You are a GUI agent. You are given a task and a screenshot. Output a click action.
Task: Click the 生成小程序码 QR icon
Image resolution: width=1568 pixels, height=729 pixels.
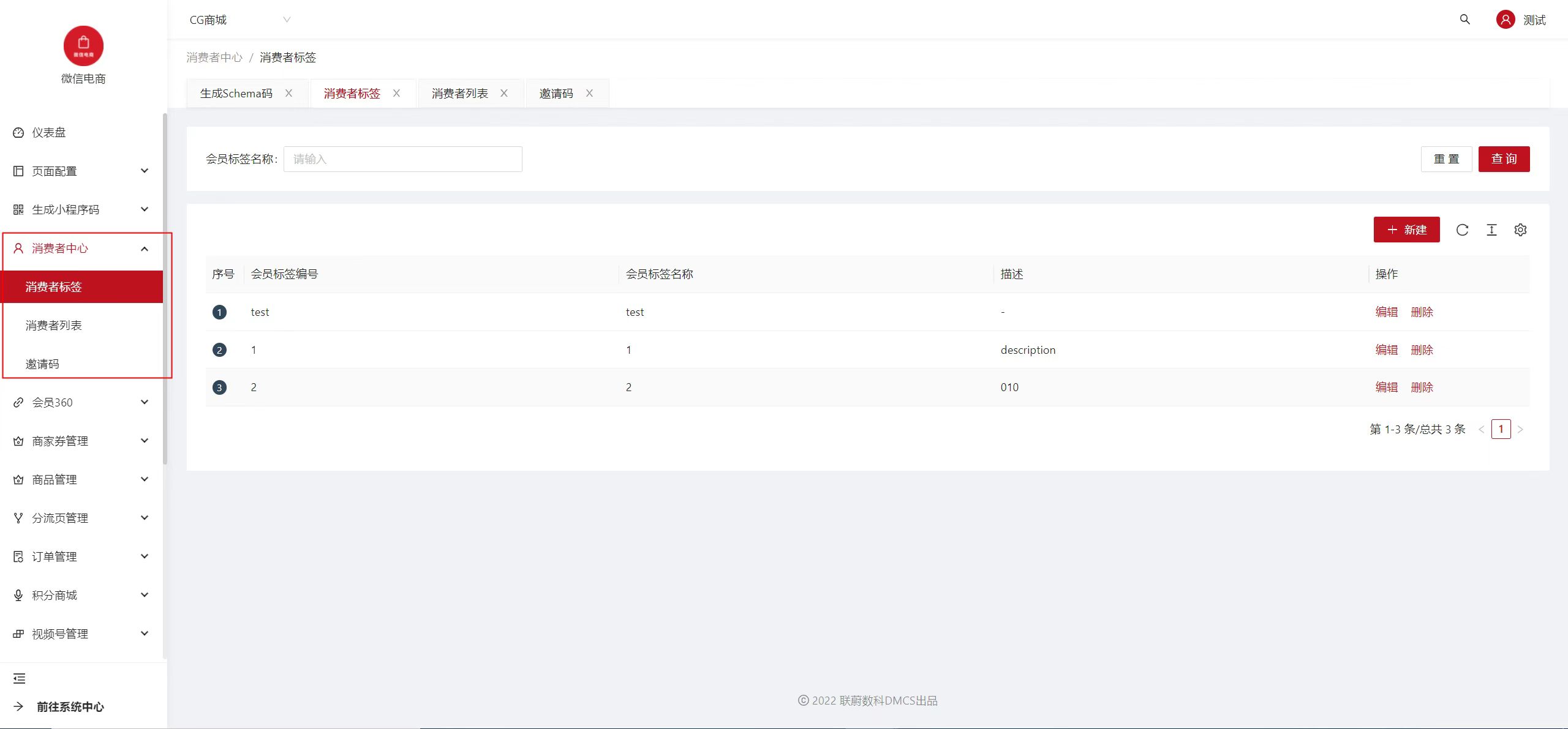(x=18, y=209)
